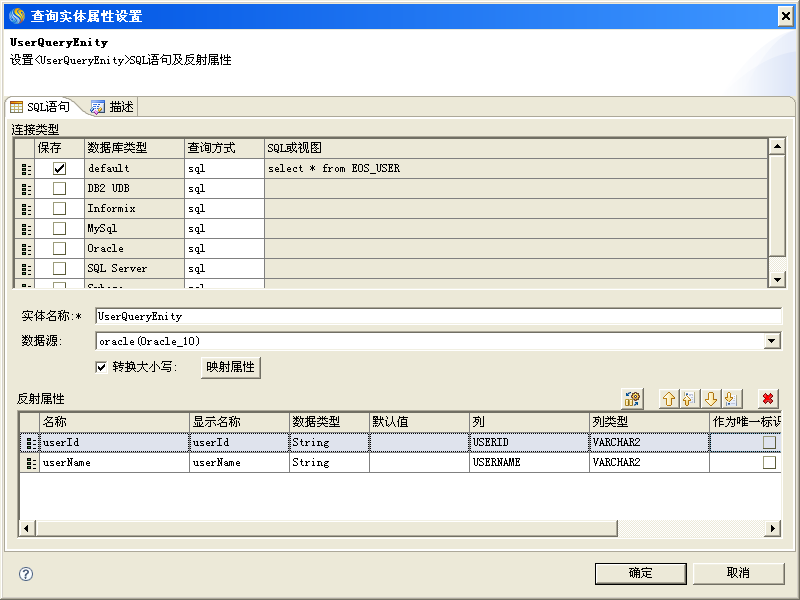Uncheck the 保存 checkbox for default

click(x=59, y=169)
